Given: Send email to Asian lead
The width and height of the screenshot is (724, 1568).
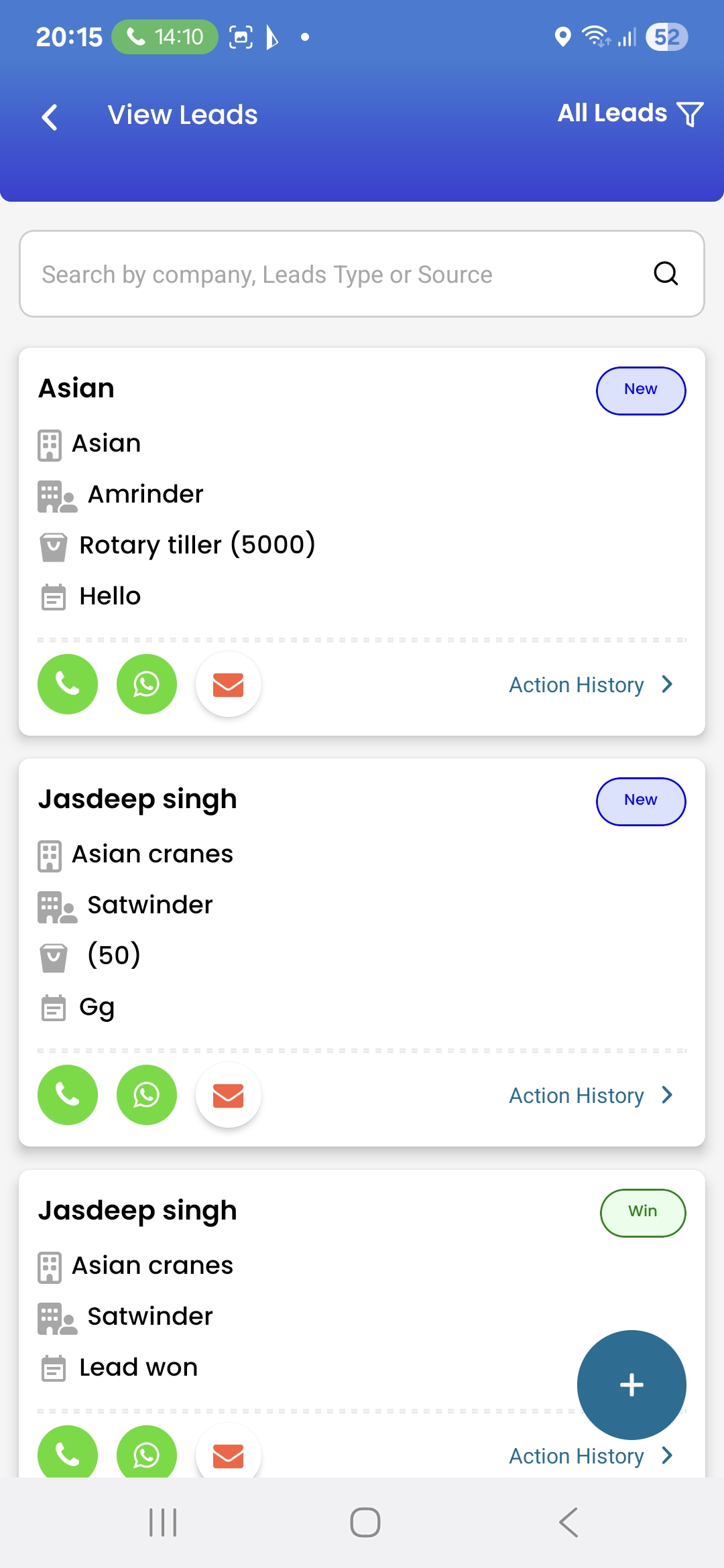Looking at the screenshot, I should click(x=228, y=685).
